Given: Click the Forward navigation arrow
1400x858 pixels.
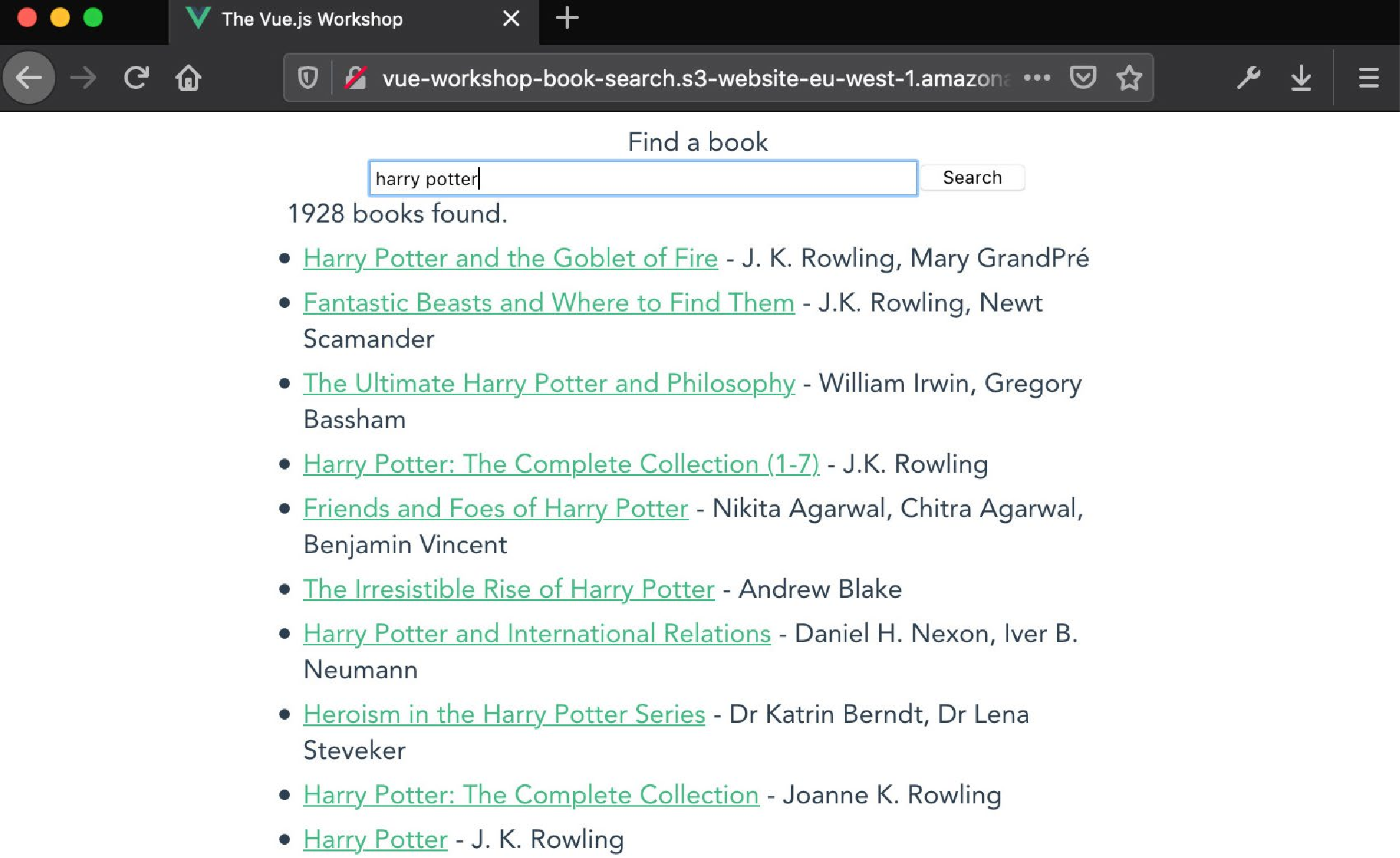Looking at the screenshot, I should pos(83,78).
